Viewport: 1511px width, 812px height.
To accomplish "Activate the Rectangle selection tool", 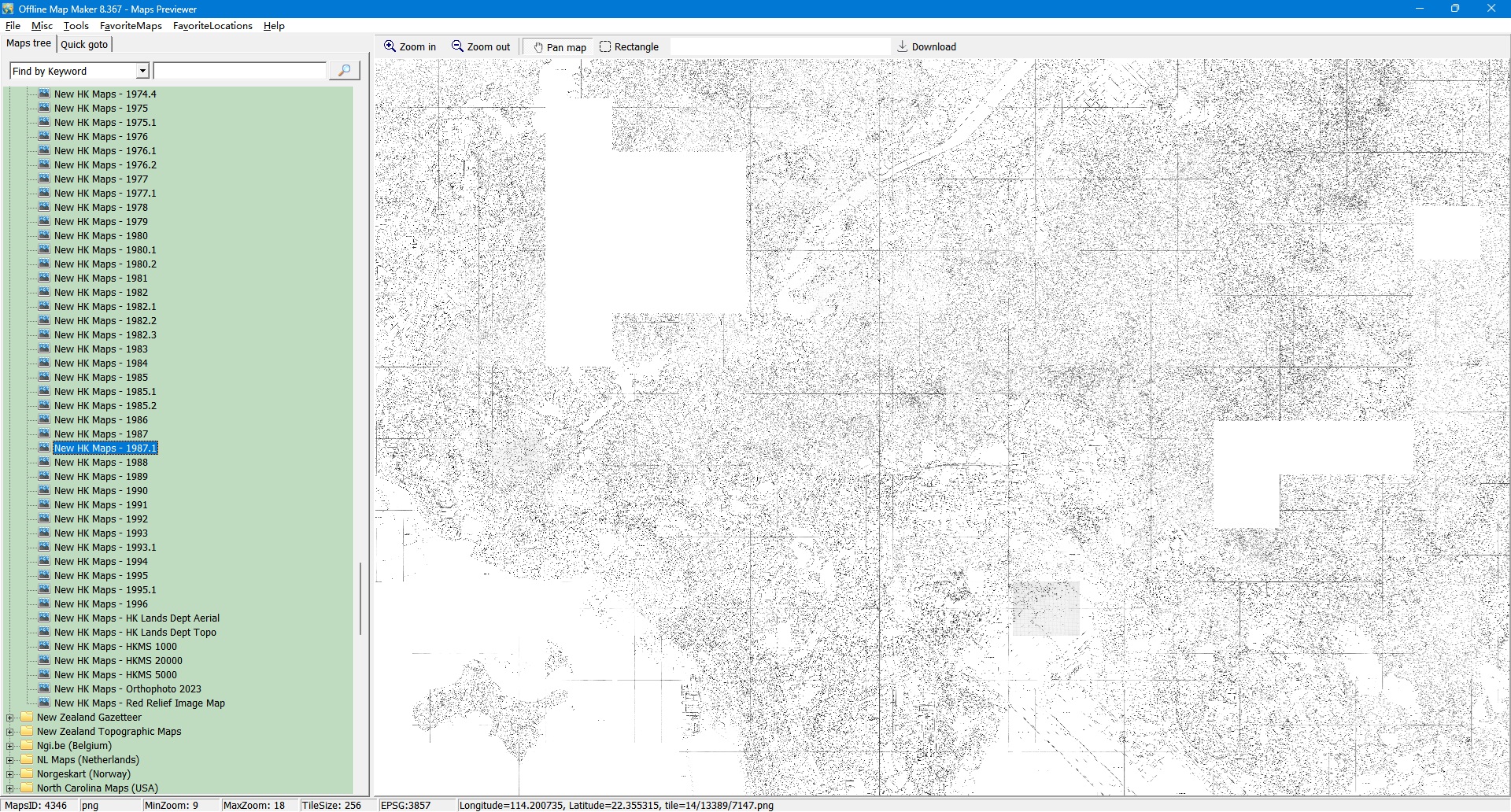I will tap(605, 46).
